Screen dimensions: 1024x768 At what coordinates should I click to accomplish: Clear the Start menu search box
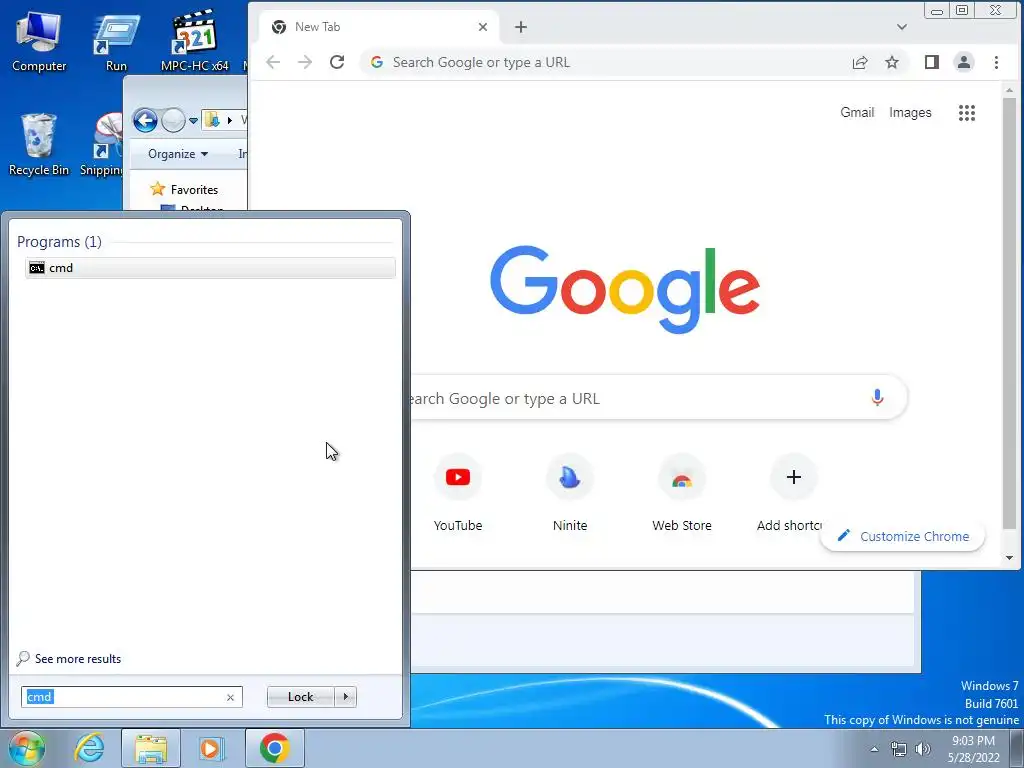pyautogui.click(x=230, y=697)
